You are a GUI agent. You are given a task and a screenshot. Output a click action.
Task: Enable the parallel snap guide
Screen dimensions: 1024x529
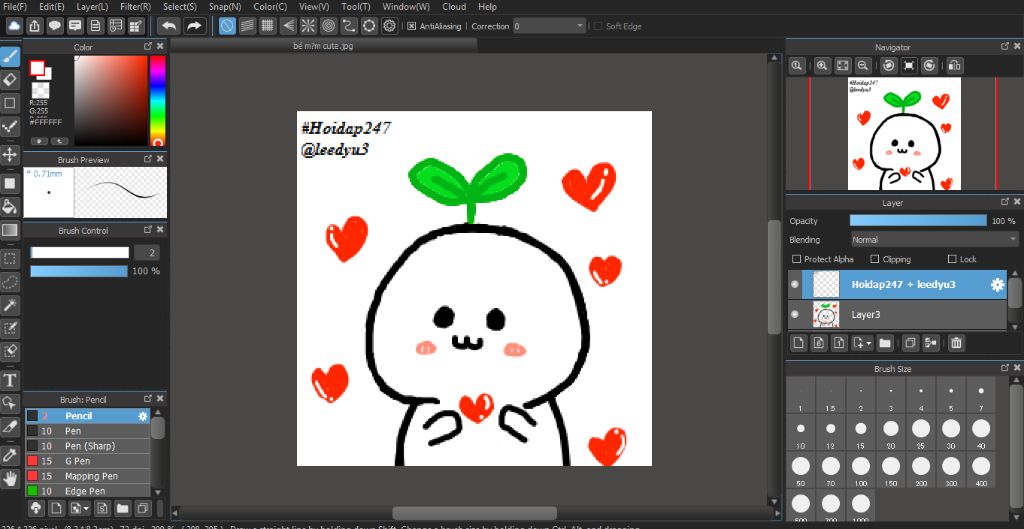coord(247,26)
